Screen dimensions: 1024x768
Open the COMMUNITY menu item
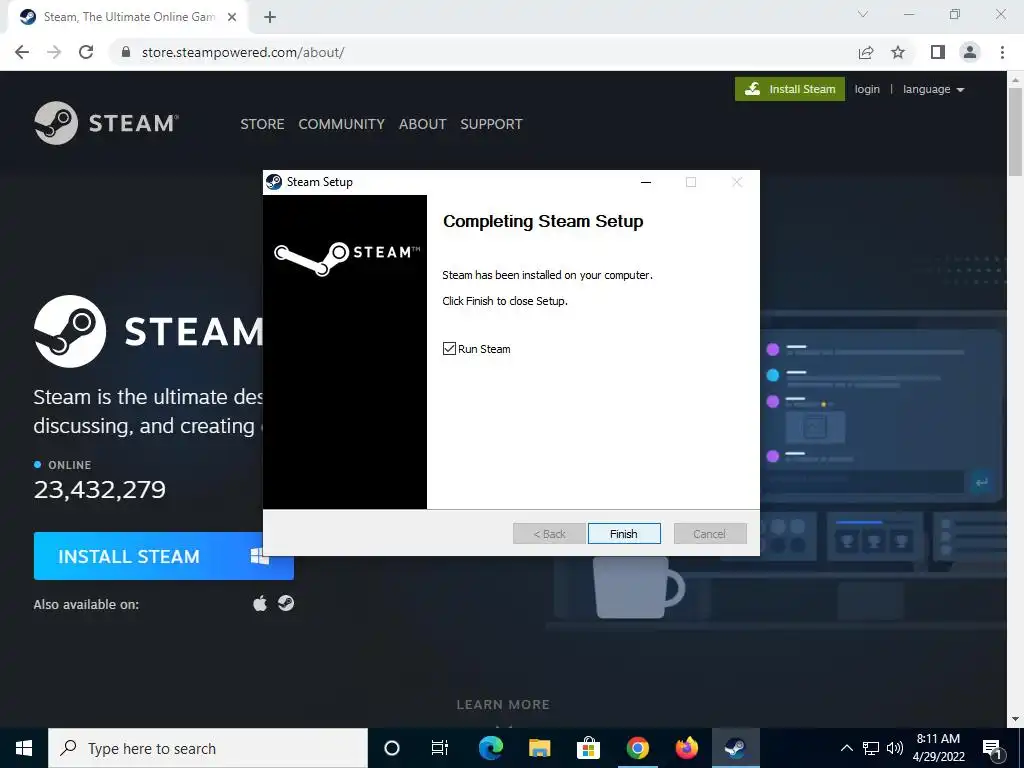point(342,124)
